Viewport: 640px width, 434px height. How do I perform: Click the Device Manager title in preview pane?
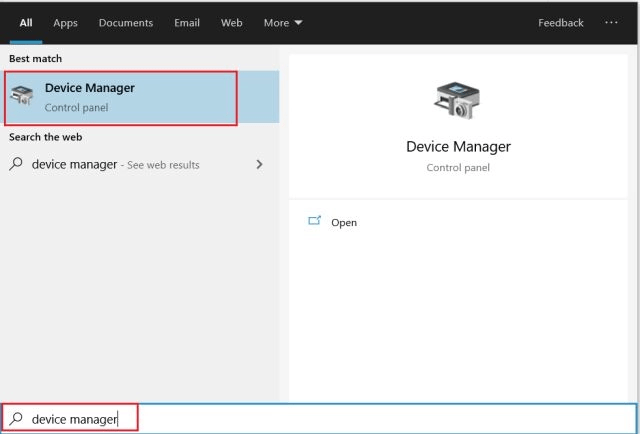pos(458,146)
